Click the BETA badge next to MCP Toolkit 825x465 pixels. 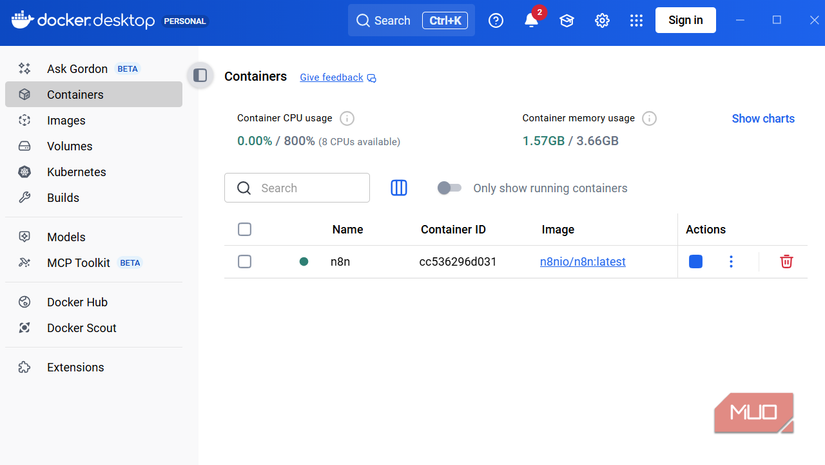pos(129,262)
